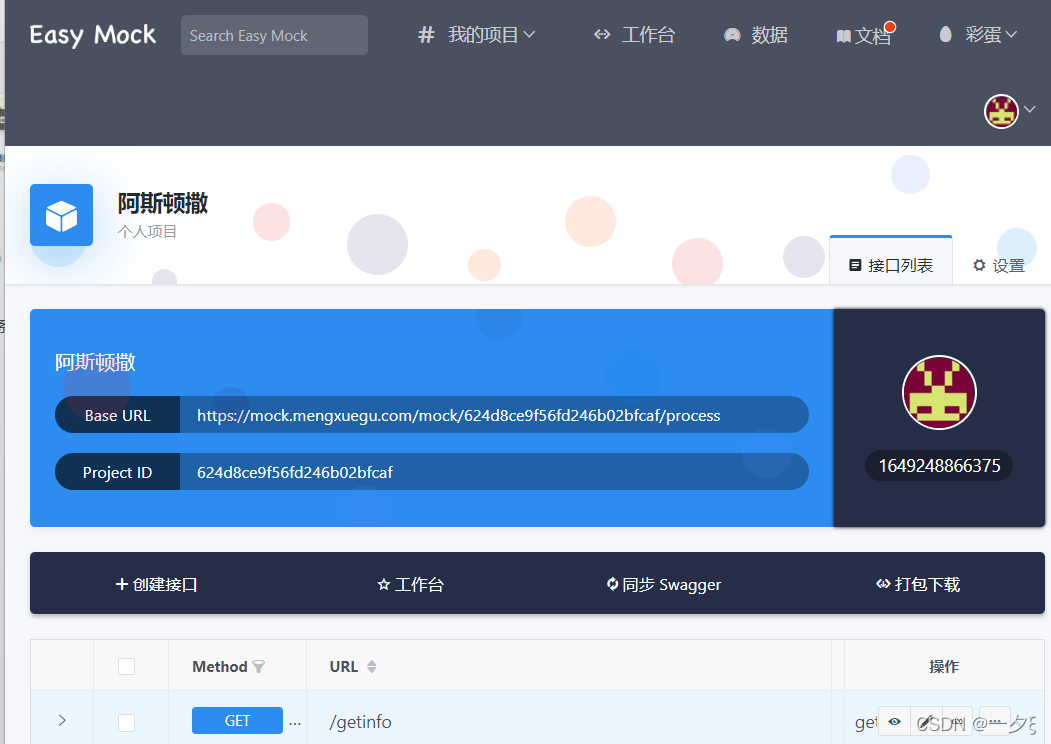Image resolution: width=1051 pixels, height=744 pixels.
Task: Check the /getinfo row checkbox
Action: [126, 723]
